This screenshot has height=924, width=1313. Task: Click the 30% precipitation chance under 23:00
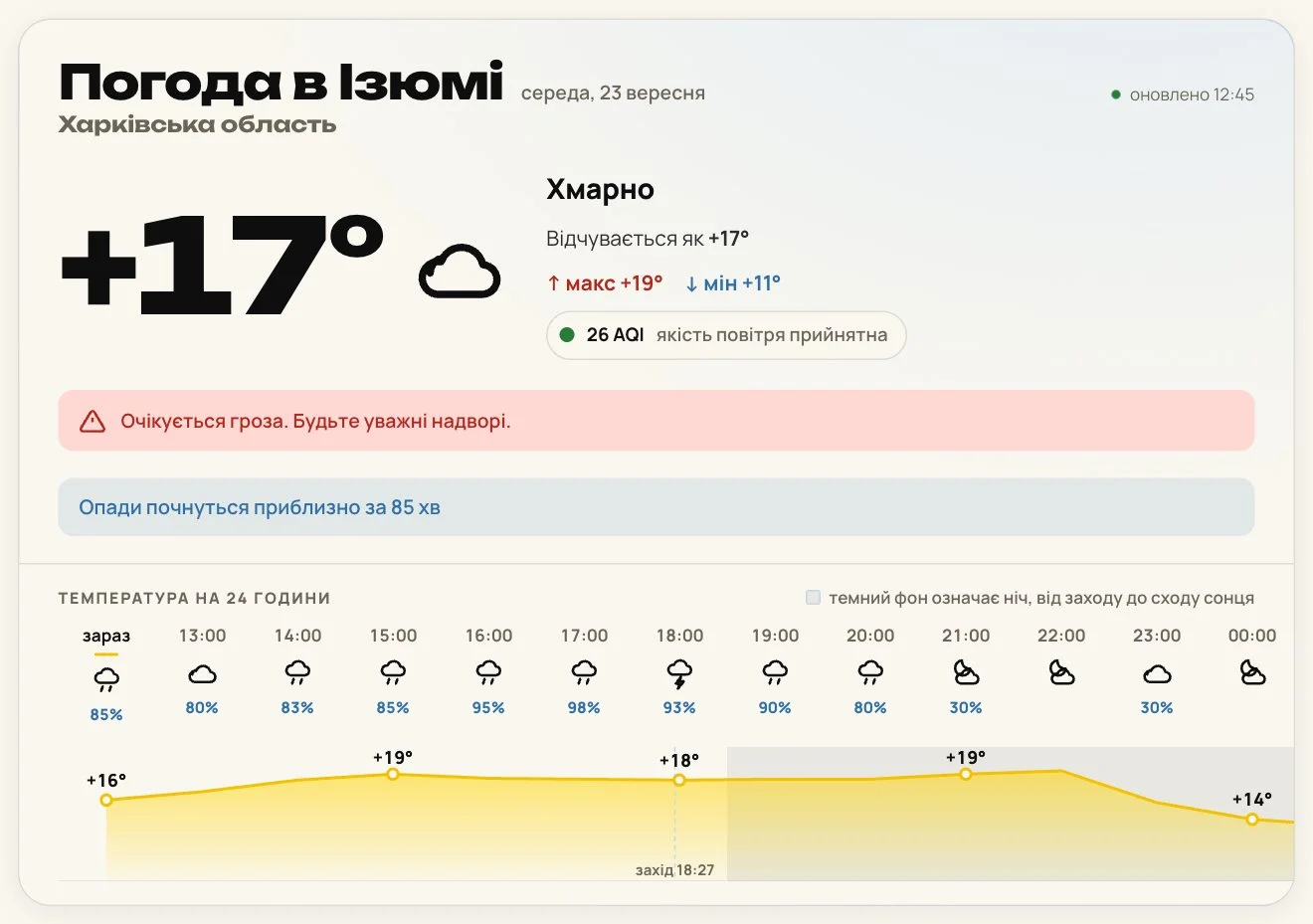tap(1157, 708)
